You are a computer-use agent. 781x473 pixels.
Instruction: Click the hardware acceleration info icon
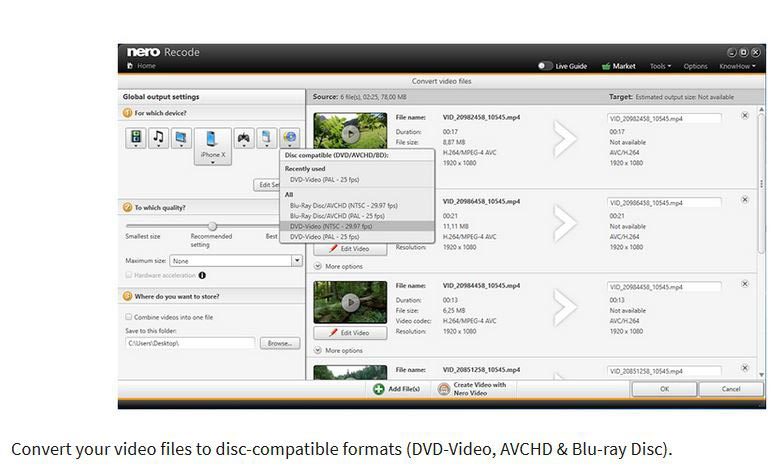(202, 275)
